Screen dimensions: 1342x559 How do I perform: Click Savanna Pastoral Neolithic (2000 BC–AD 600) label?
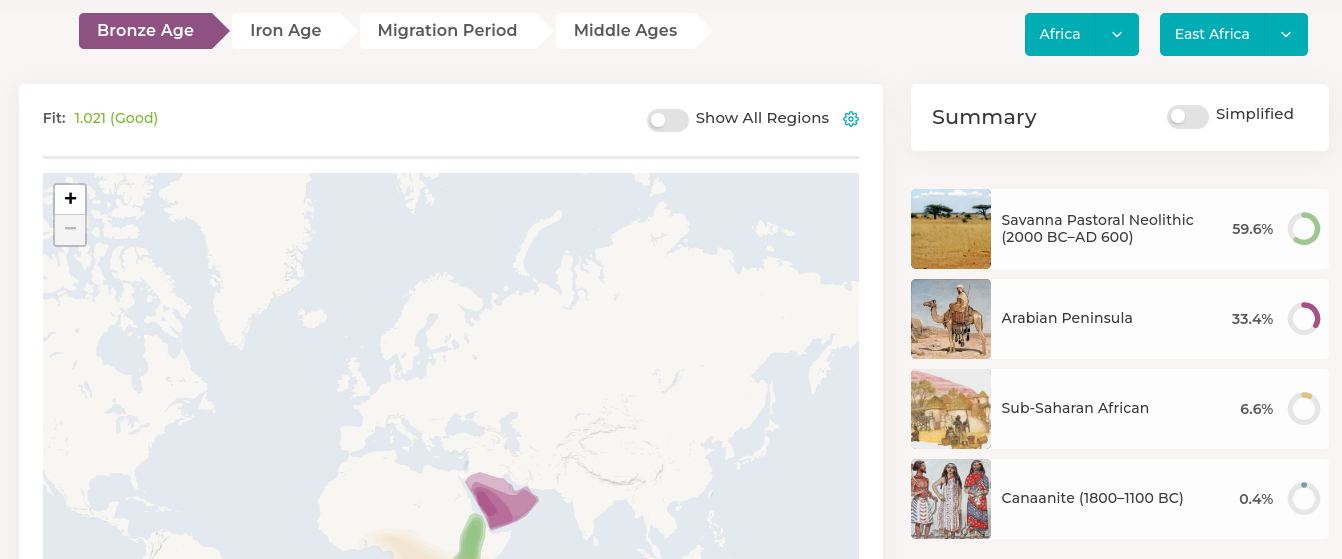pos(1097,229)
